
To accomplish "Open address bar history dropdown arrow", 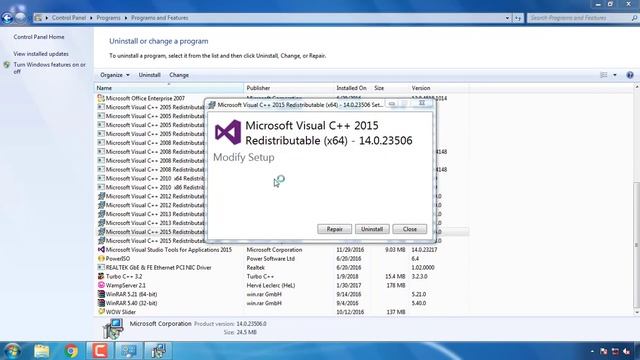I will click(507, 18).
